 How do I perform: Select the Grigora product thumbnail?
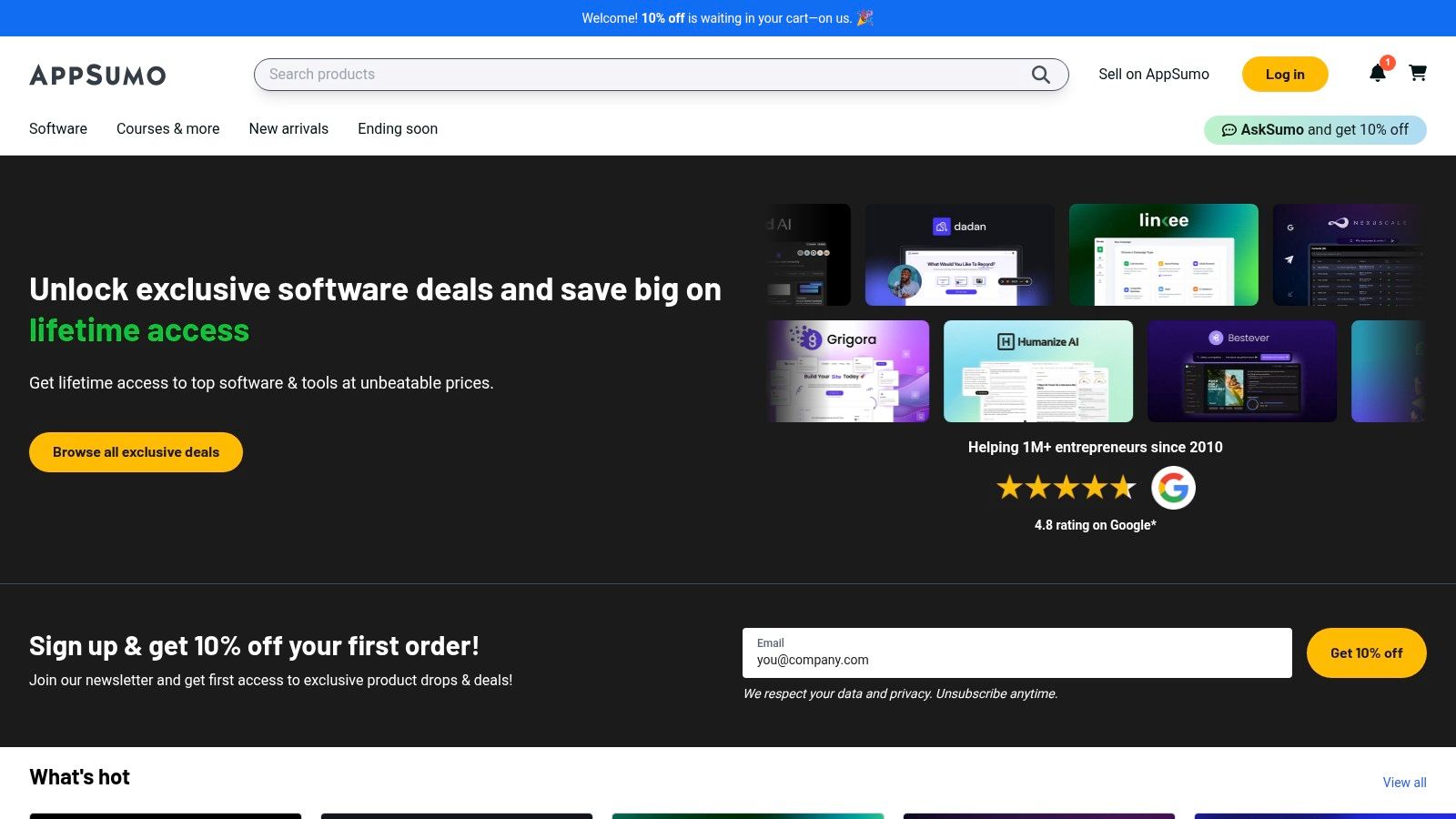tap(848, 371)
